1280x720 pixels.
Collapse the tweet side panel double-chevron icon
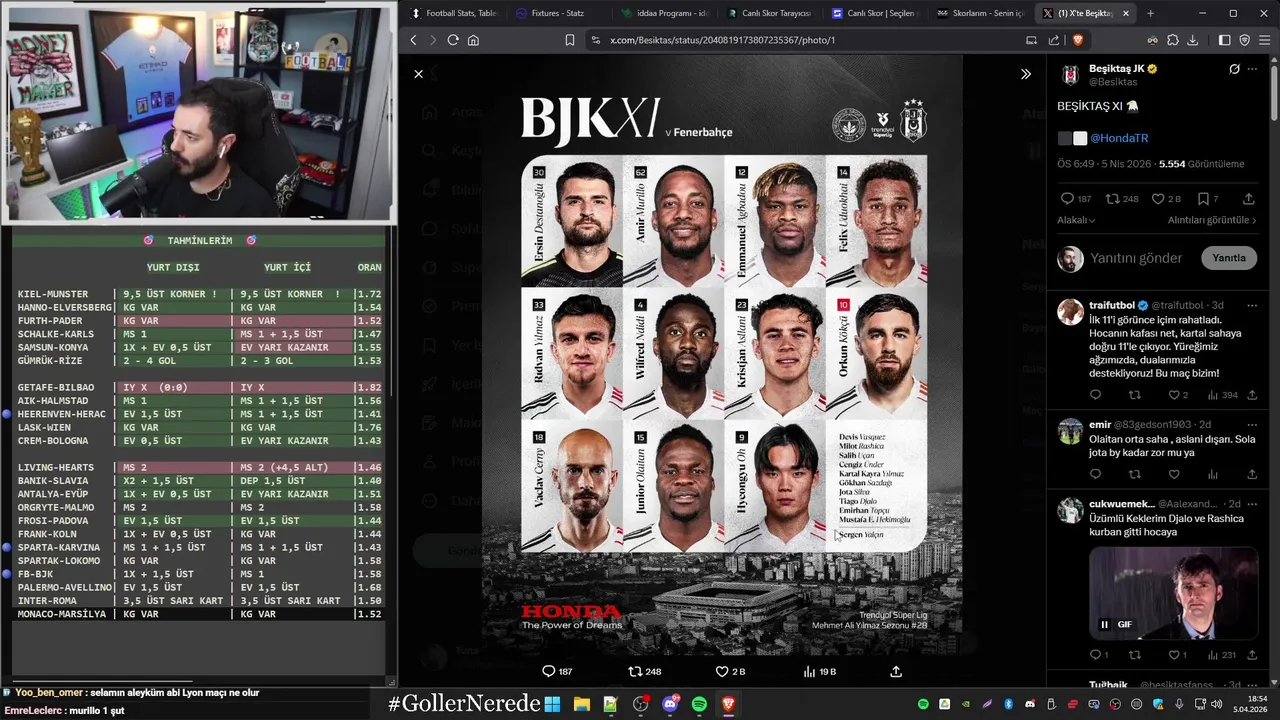(1025, 74)
